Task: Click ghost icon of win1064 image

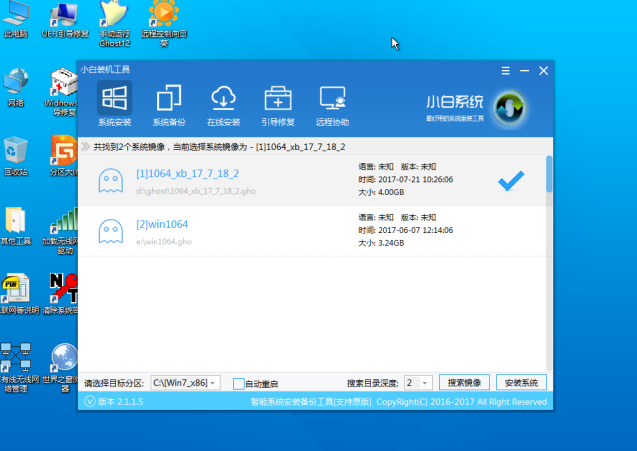Action: pyautogui.click(x=111, y=231)
